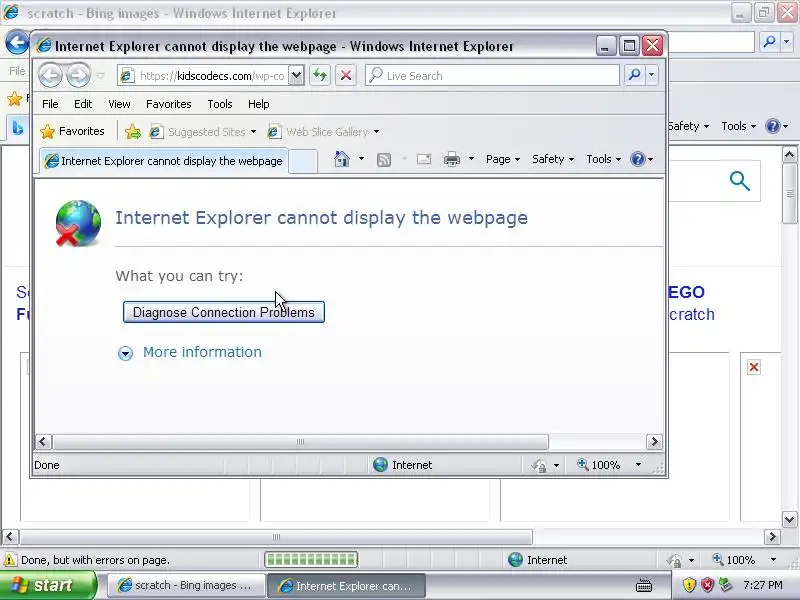Open the front window's zoom level dropdown
800x600 pixels.
coord(638,465)
